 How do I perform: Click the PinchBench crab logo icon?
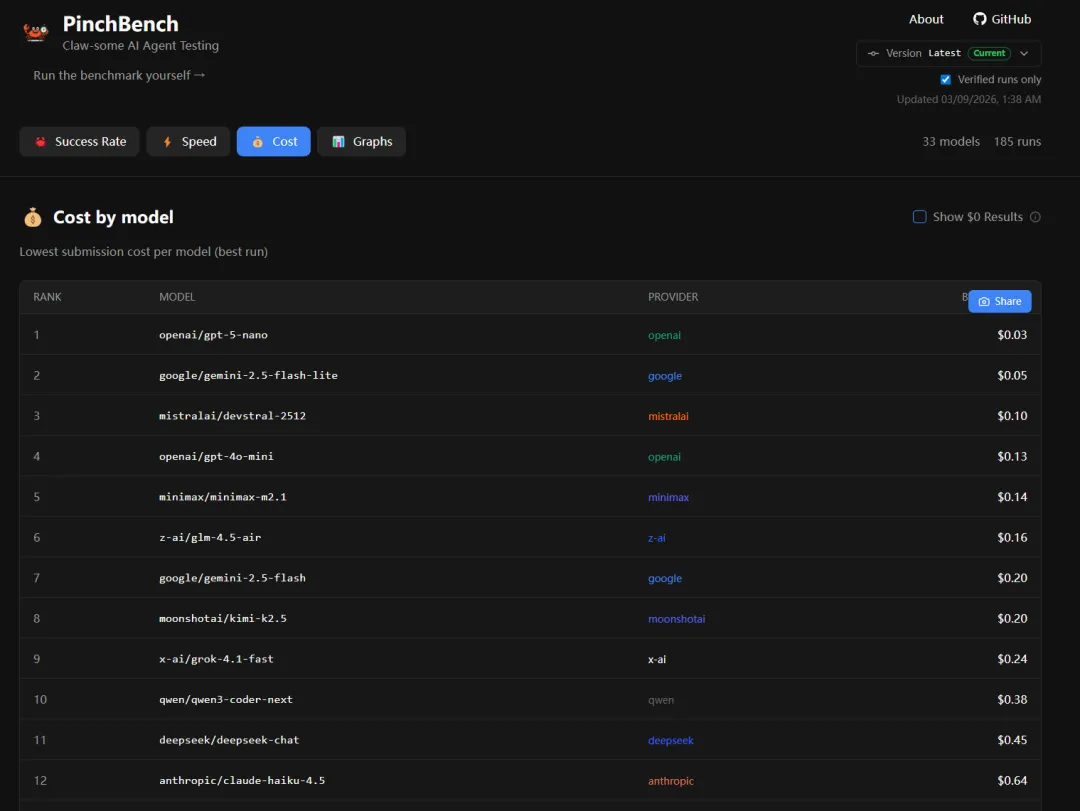click(35, 32)
